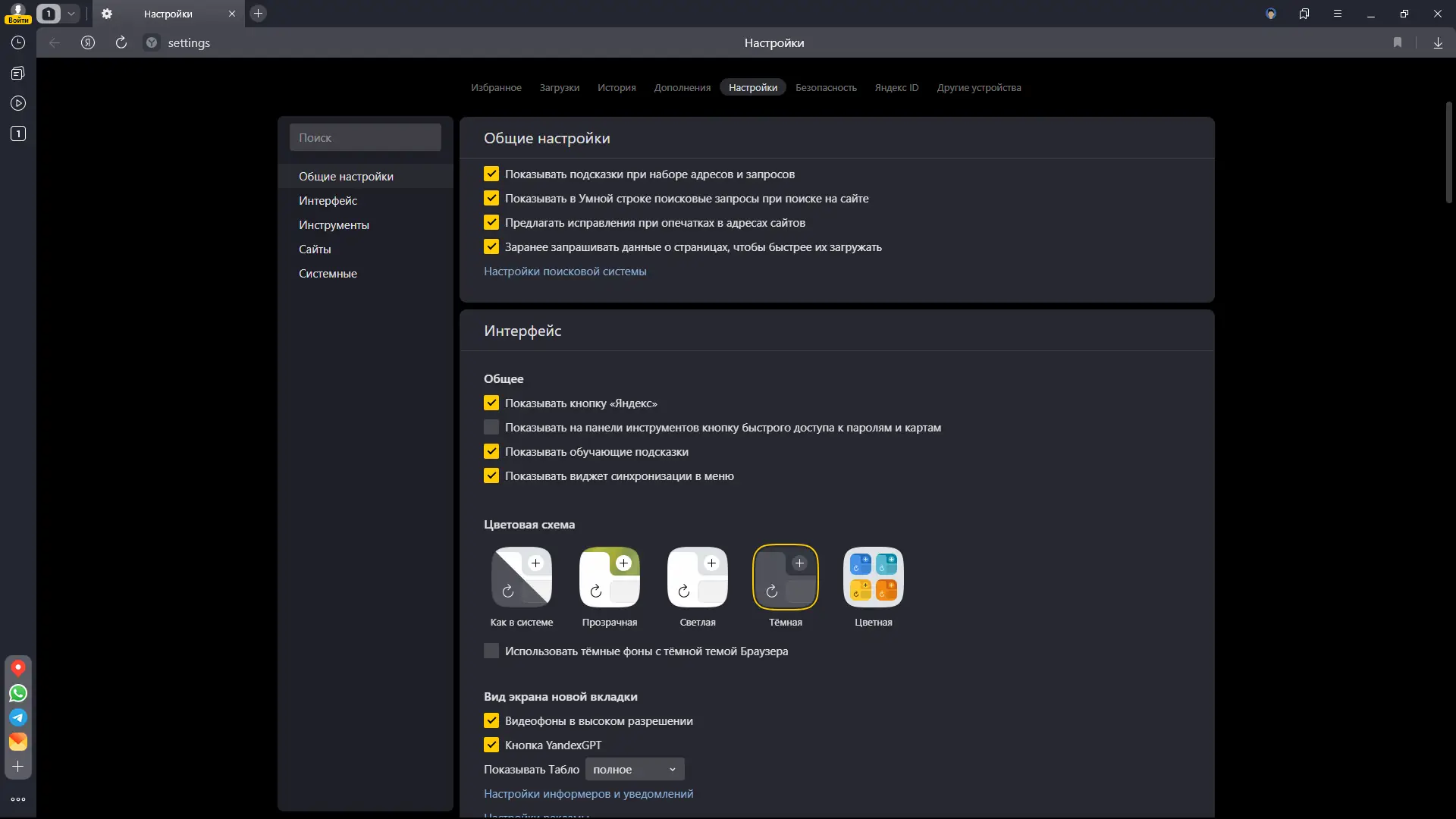
Task: Expand tab group dropdown arrow in title bar
Action: 71,14
